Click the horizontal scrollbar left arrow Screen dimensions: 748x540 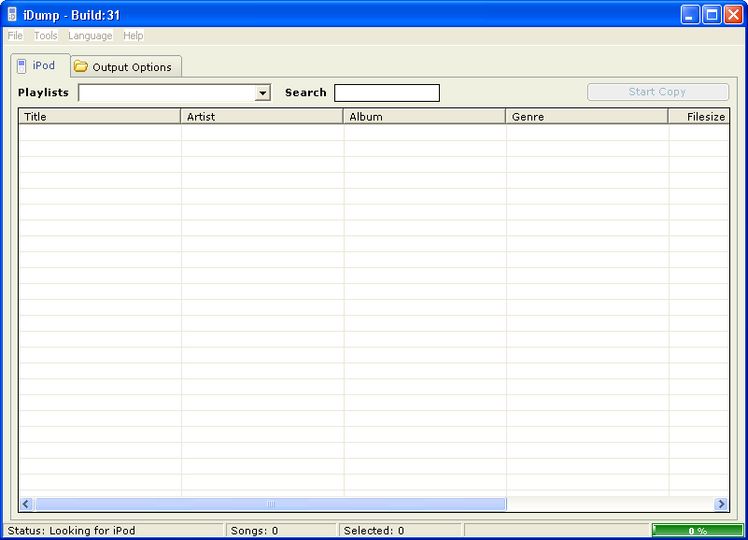(26, 504)
